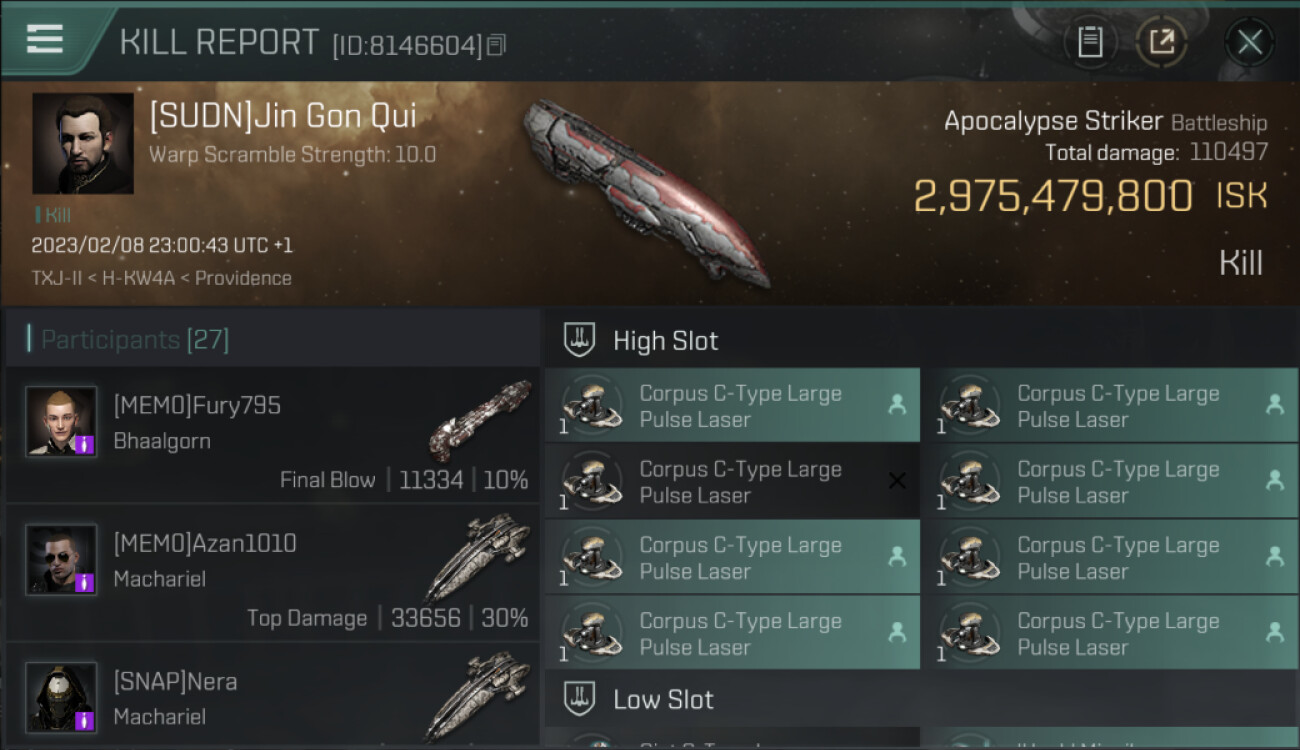Select the first Corpus C-Type Large Pulse Laser
The width and height of the screenshot is (1300, 750).
(732, 406)
